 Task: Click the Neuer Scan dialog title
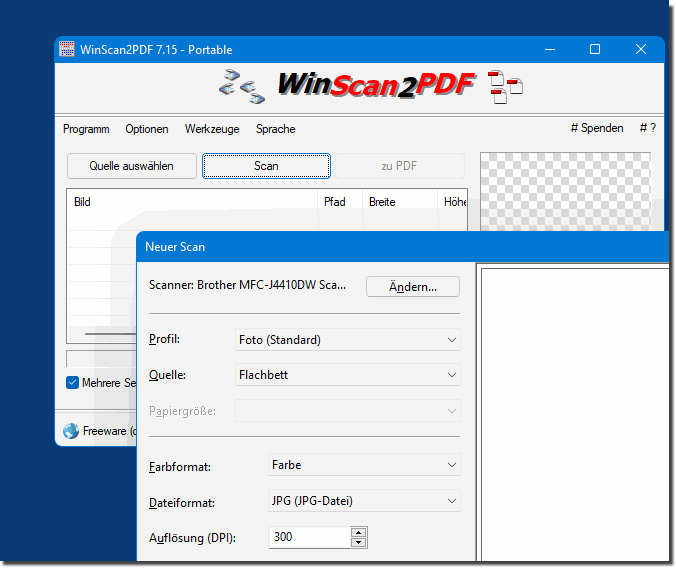175,247
